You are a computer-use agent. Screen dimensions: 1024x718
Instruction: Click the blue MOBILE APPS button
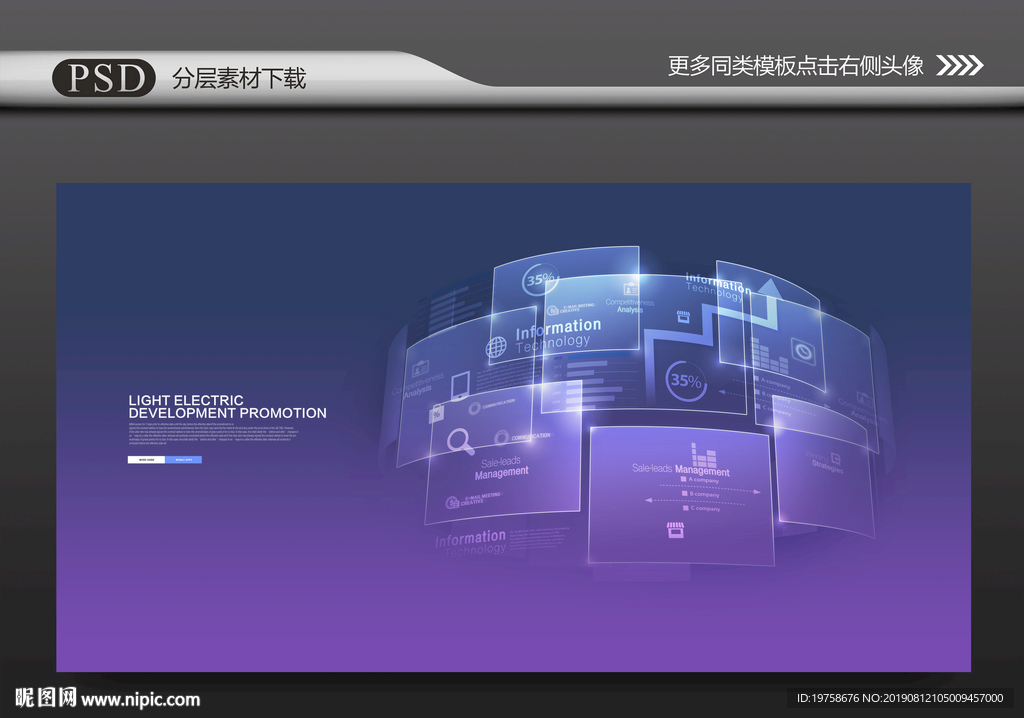pos(184,460)
